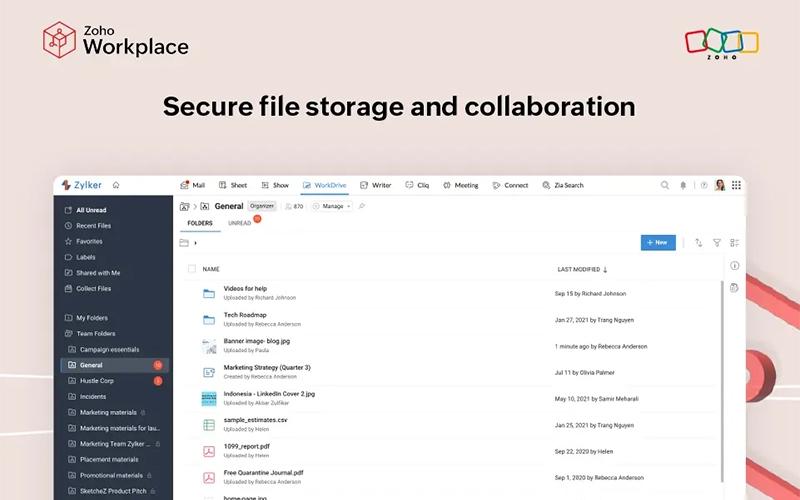Expand the folder path chevron
800x500 pixels.
(195, 243)
